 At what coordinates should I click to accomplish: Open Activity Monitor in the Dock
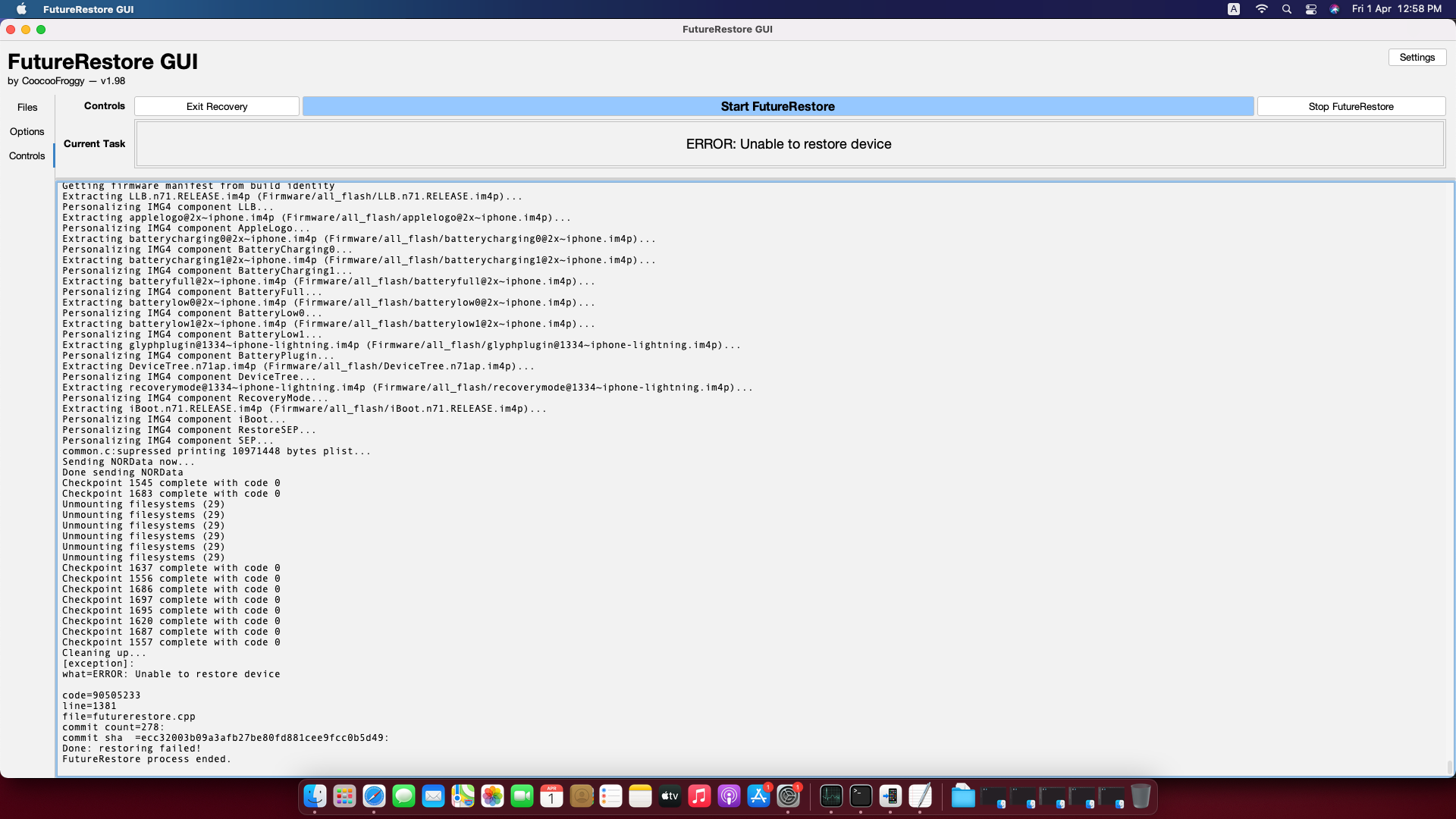(x=831, y=796)
